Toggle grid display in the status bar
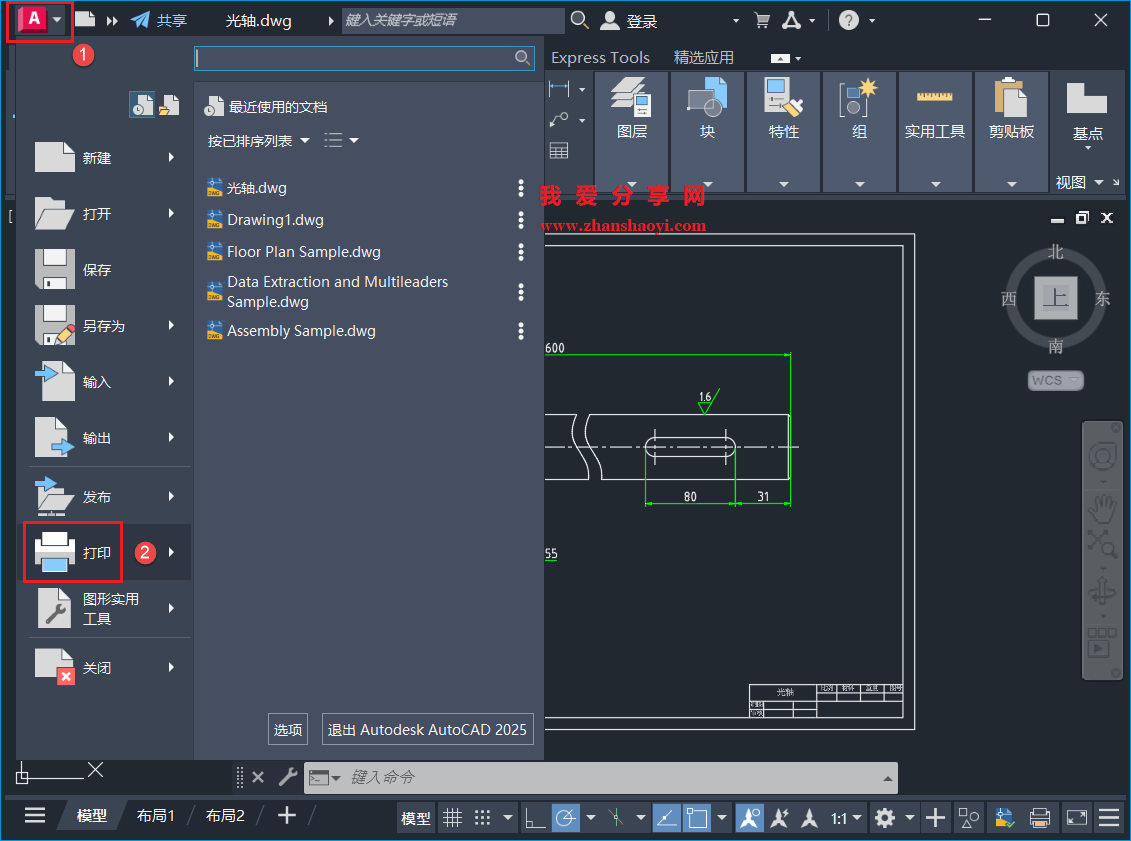 click(x=453, y=817)
